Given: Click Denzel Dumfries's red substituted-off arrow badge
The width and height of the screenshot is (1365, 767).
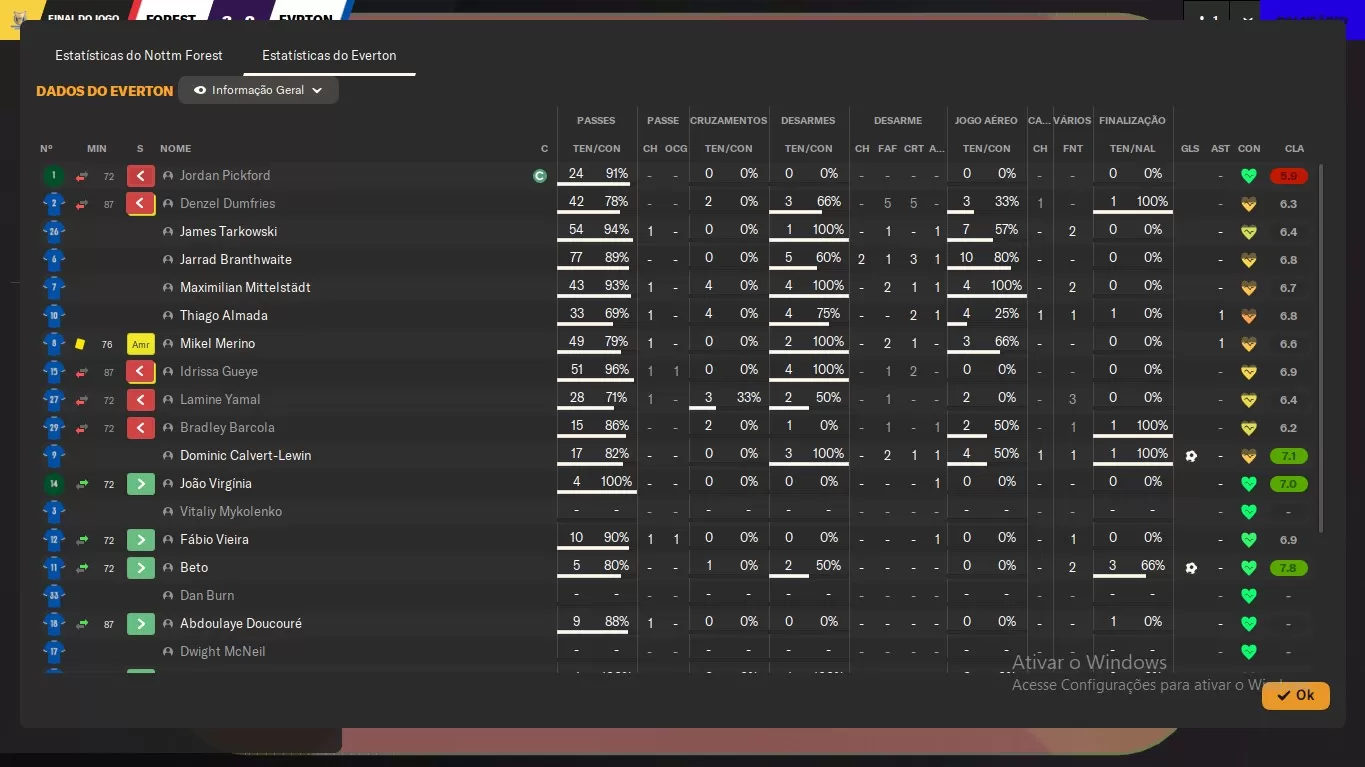Looking at the screenshot, I should [x=141, y=204].
